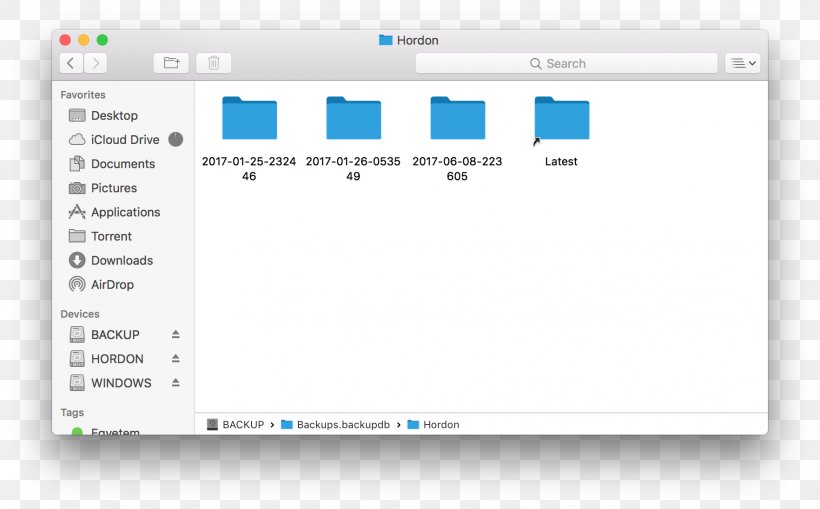Open the Downloads sidebar item
This screenshot has height=509, width=820.
[121, 260]
